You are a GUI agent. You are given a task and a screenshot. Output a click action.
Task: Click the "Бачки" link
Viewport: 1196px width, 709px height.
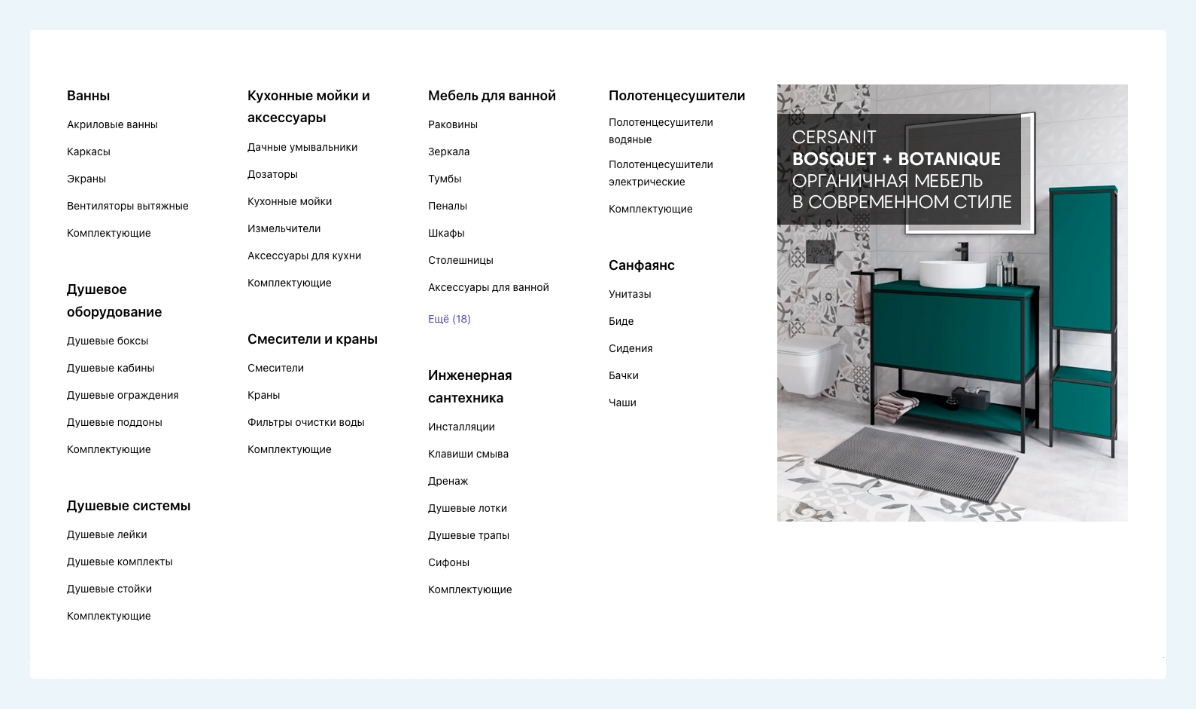pyautogui.click(x=624, y=376)
